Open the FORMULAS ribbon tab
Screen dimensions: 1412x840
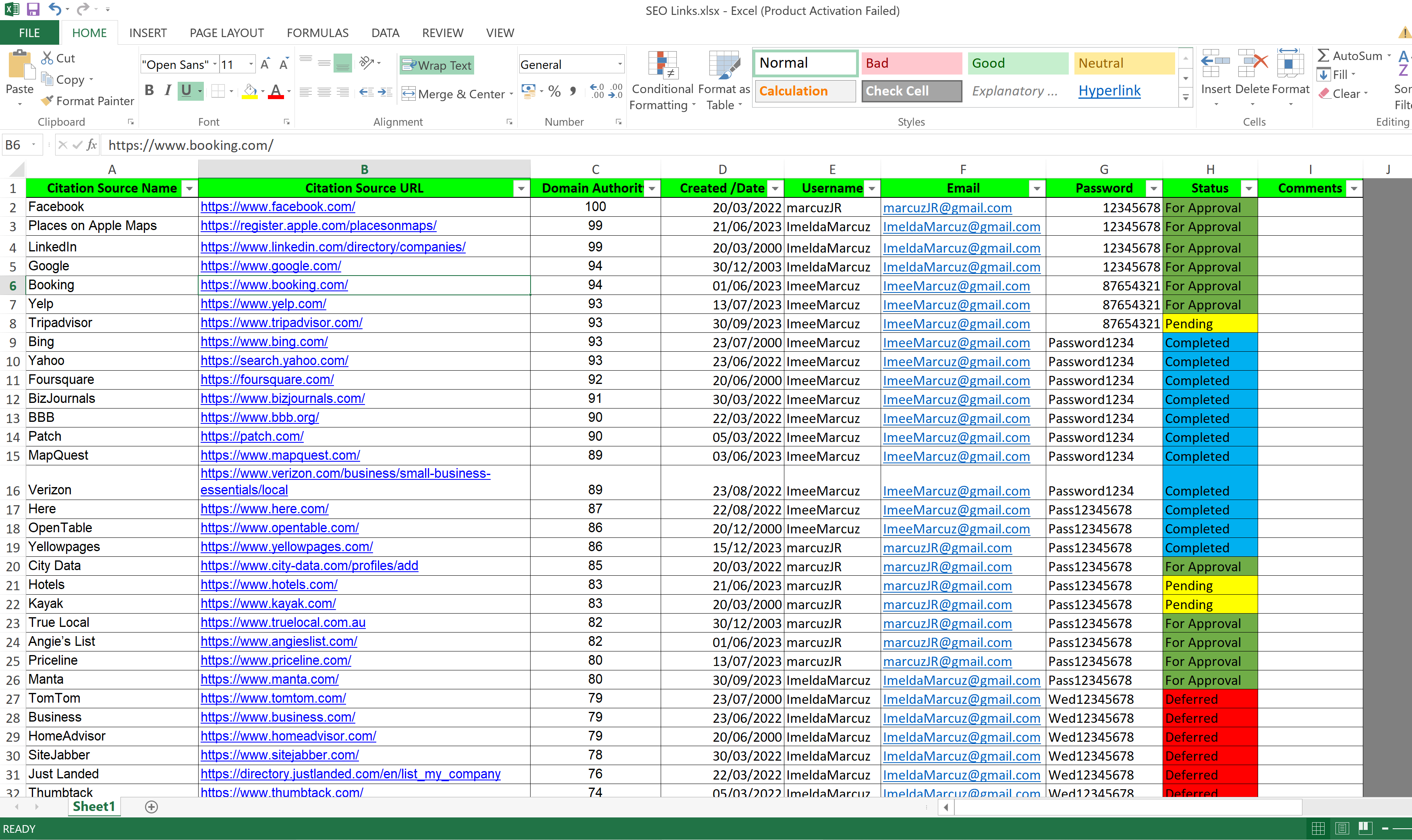[317, 33]
